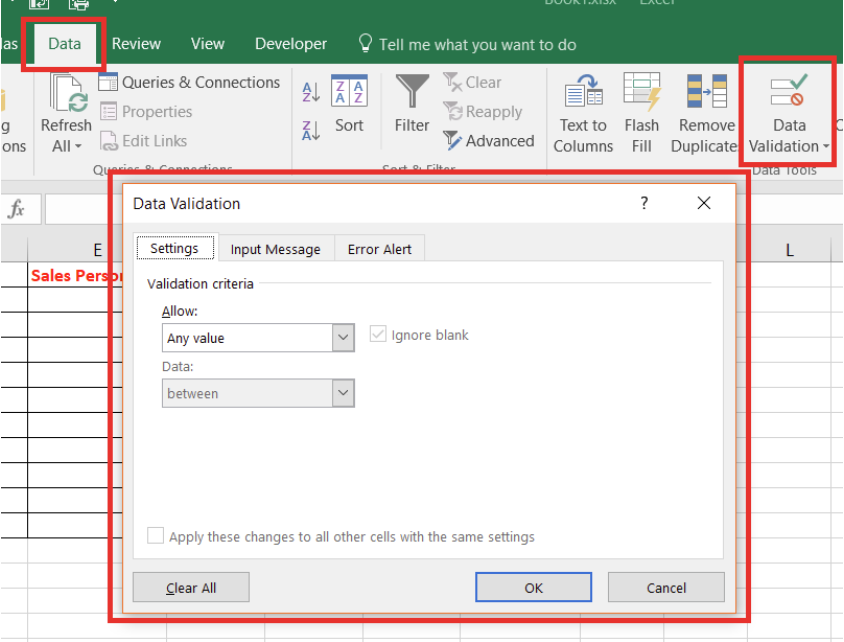Viewport: 844px width, 642px height.
Task: Click the Data Validation ribbon icon
Action: coord(788,93)
